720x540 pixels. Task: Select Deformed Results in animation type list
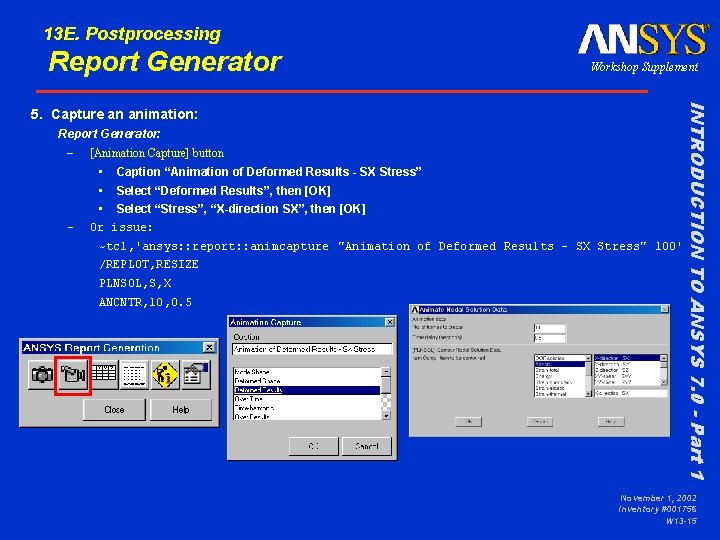(307, 390)
